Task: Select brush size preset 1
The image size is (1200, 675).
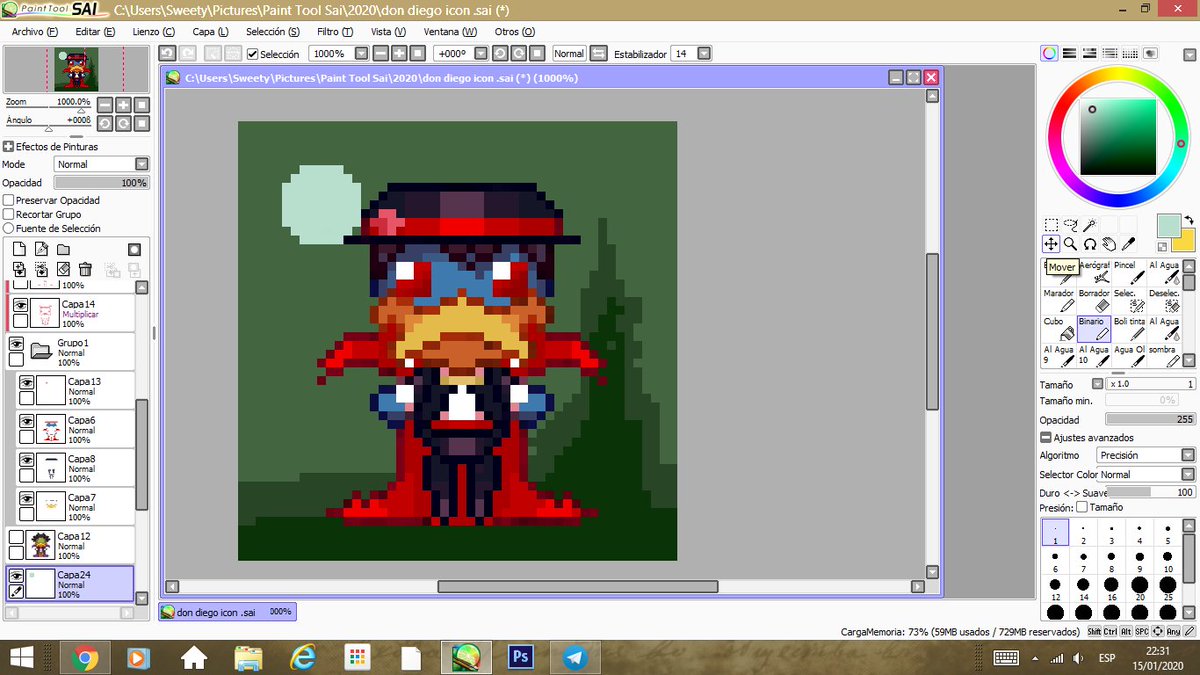Action: [x=1055, y=532]
